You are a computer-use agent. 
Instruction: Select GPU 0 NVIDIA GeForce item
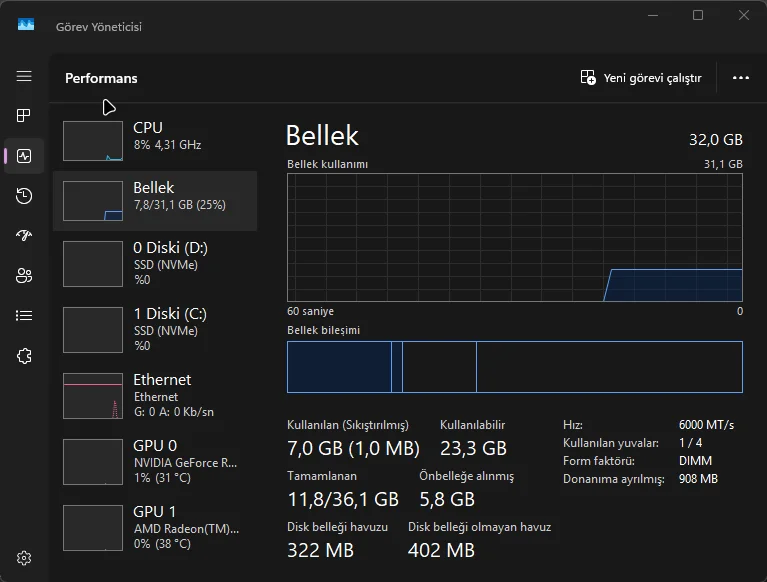click(x=155, y=462)
